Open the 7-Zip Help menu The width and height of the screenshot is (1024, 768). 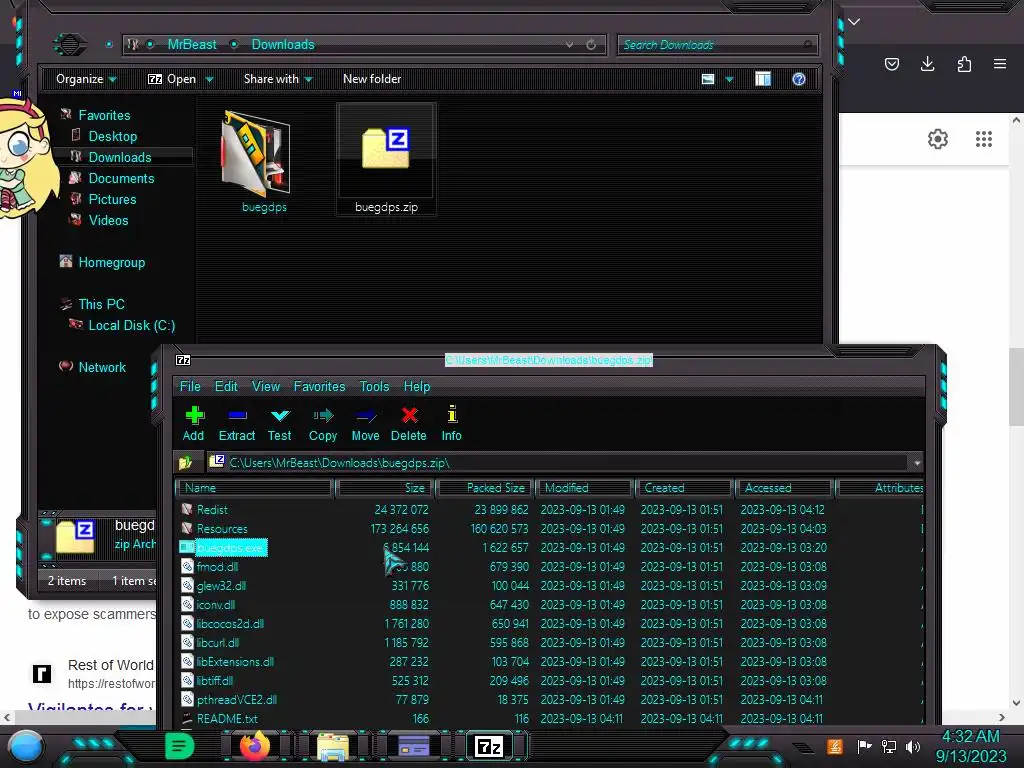(417, 387)
